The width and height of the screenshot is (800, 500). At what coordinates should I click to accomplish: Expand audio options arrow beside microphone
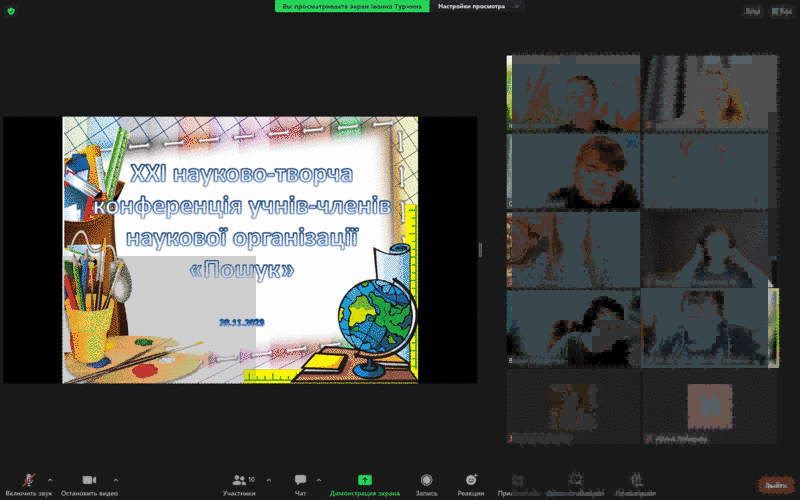(x=50, y=479)
